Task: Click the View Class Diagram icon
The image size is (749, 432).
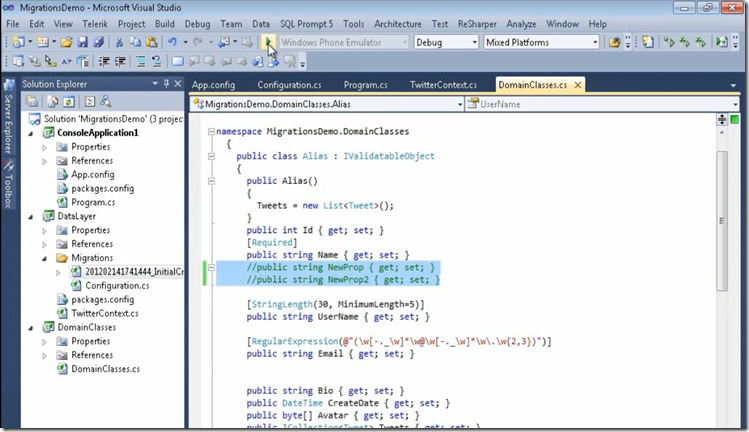Action: 106,101
